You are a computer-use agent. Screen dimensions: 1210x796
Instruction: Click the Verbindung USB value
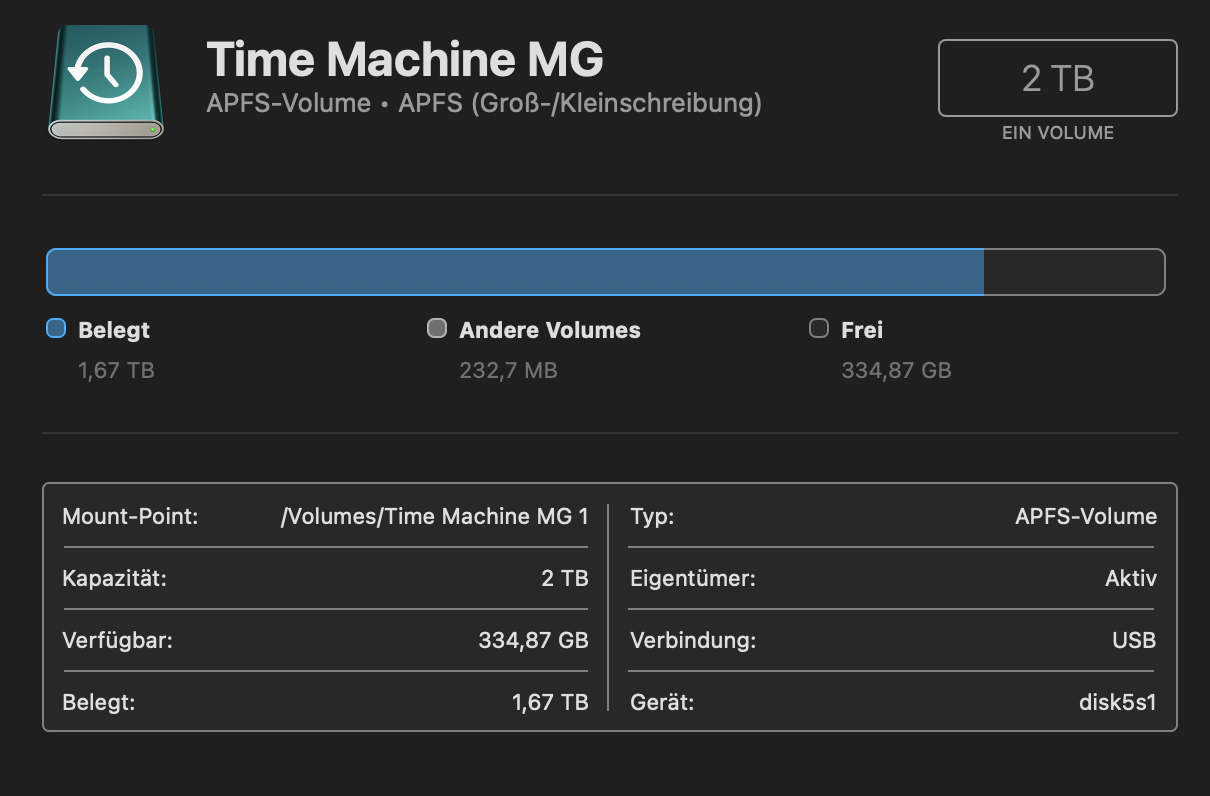(x=1134, y=641)
